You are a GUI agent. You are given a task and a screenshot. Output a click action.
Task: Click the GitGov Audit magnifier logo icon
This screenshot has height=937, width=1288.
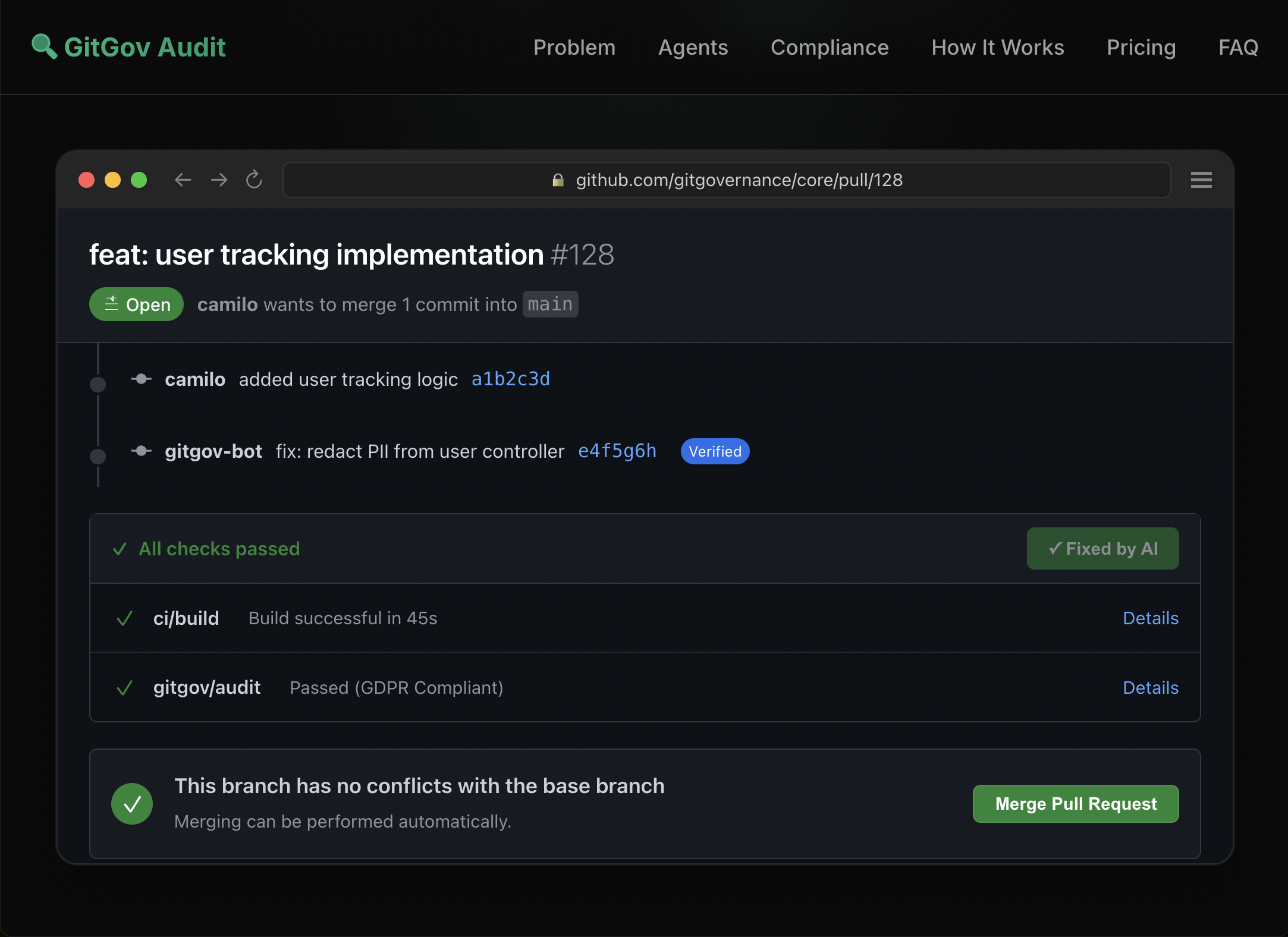pos(44,46)
